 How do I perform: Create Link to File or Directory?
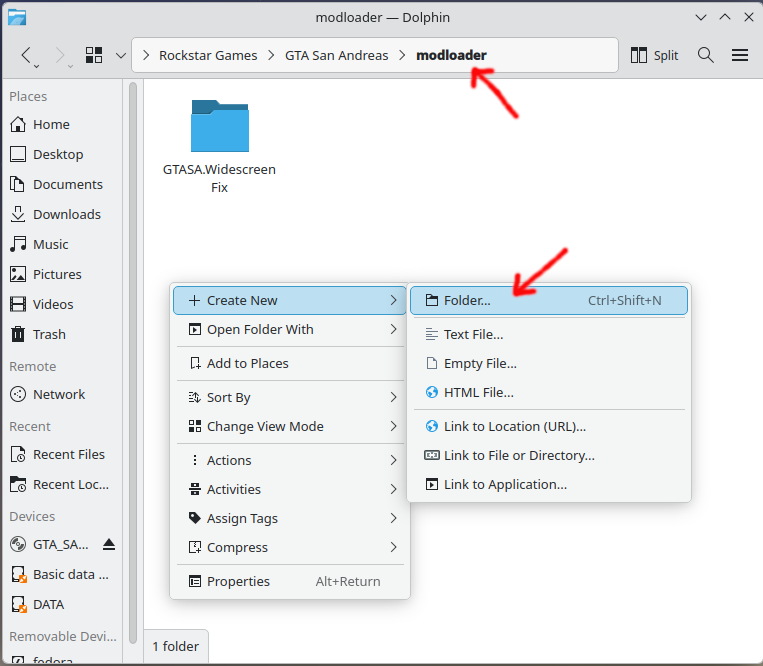549,455
